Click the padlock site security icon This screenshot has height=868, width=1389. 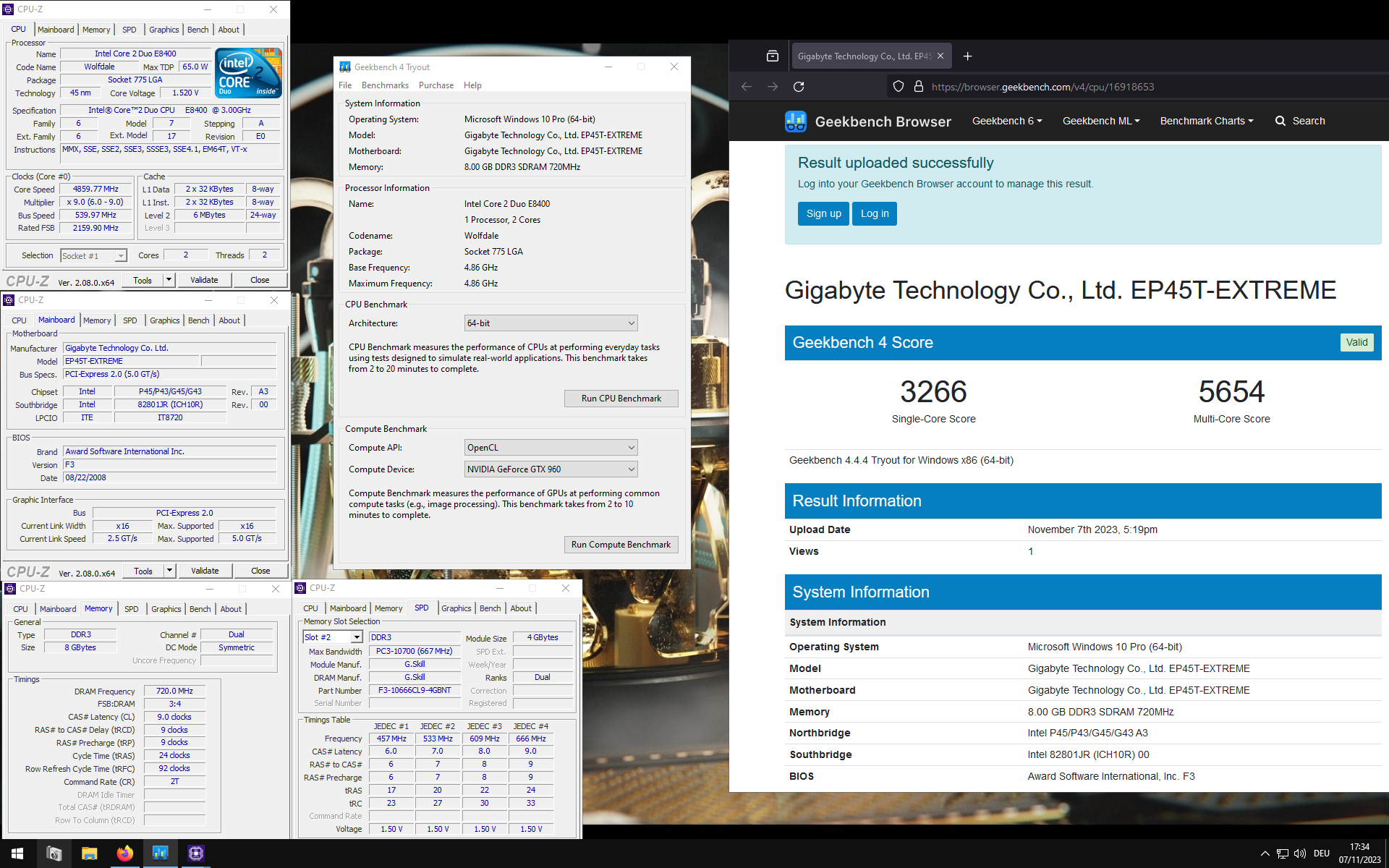point(919,87)
